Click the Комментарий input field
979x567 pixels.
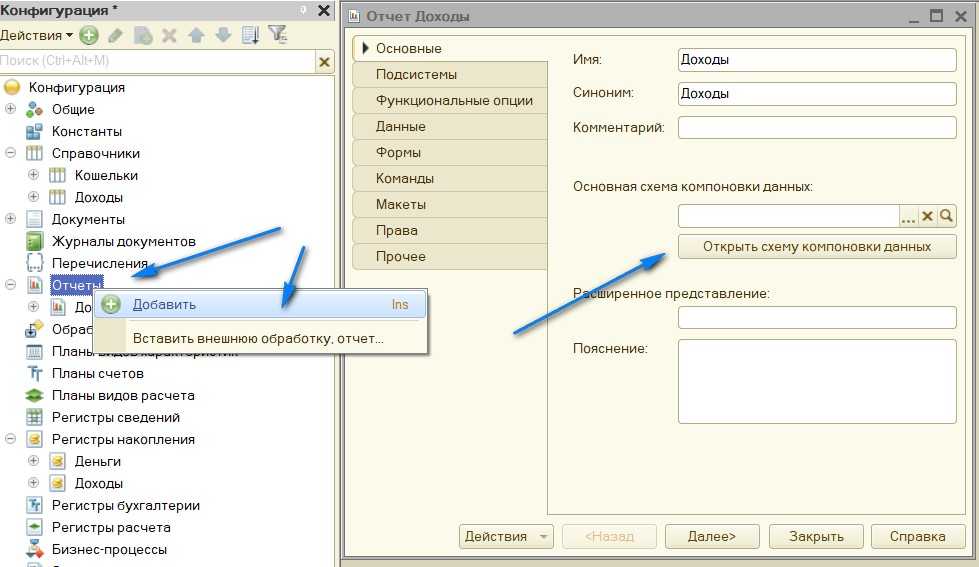(817, 127)
